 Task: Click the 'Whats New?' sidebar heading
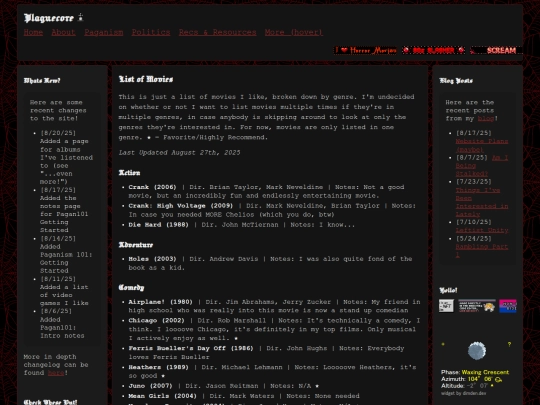pyautogui.click(x=42, y=81)
